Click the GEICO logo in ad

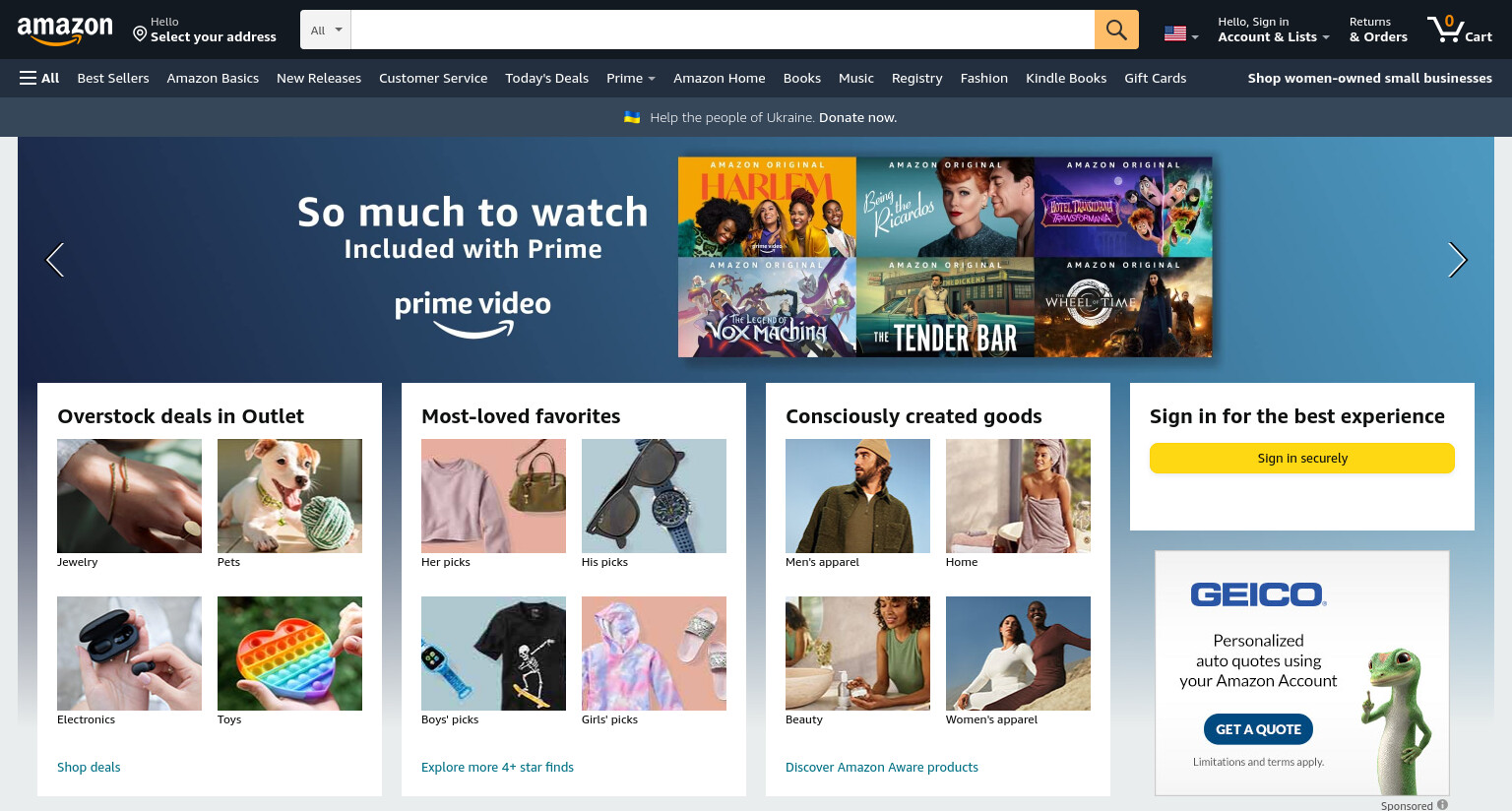pos(1258,594)
